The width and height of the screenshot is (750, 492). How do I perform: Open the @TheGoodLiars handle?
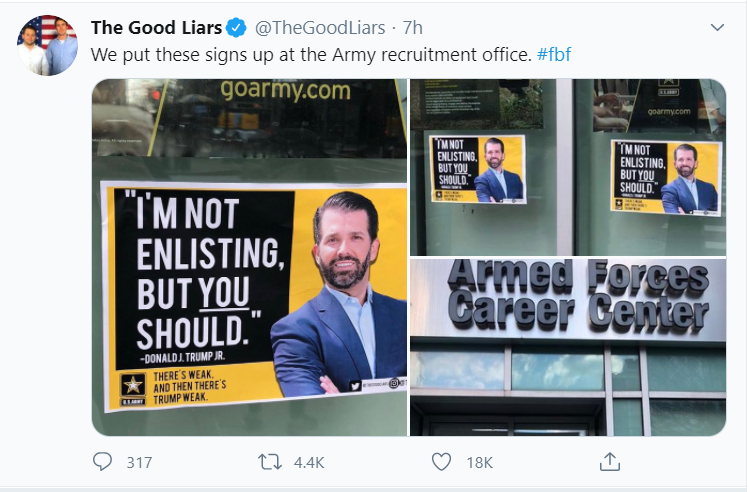coord(320,28)
